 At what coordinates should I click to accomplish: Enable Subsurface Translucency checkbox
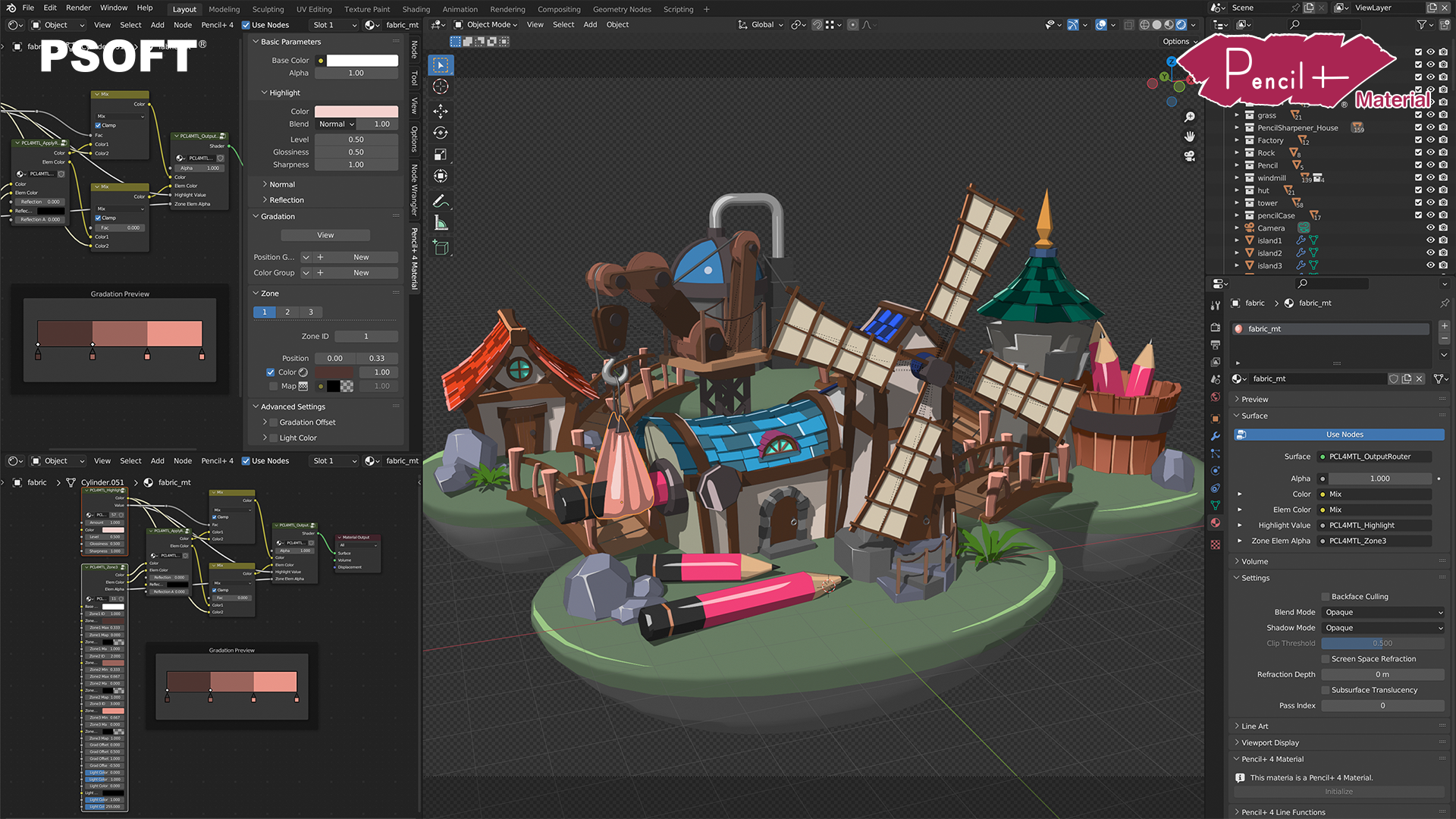coord(1326,690)
